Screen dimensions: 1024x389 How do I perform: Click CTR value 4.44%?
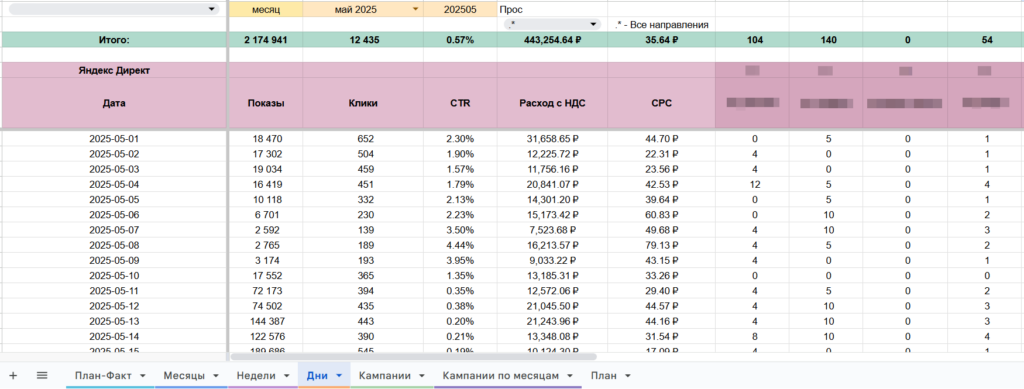pyautogui.click(x=460, y=245)
